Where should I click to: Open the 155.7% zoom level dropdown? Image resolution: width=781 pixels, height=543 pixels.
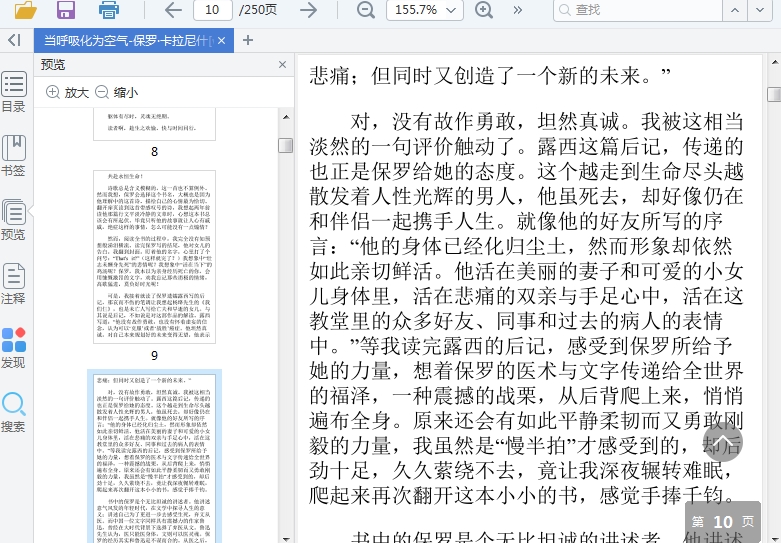(425, 10)
